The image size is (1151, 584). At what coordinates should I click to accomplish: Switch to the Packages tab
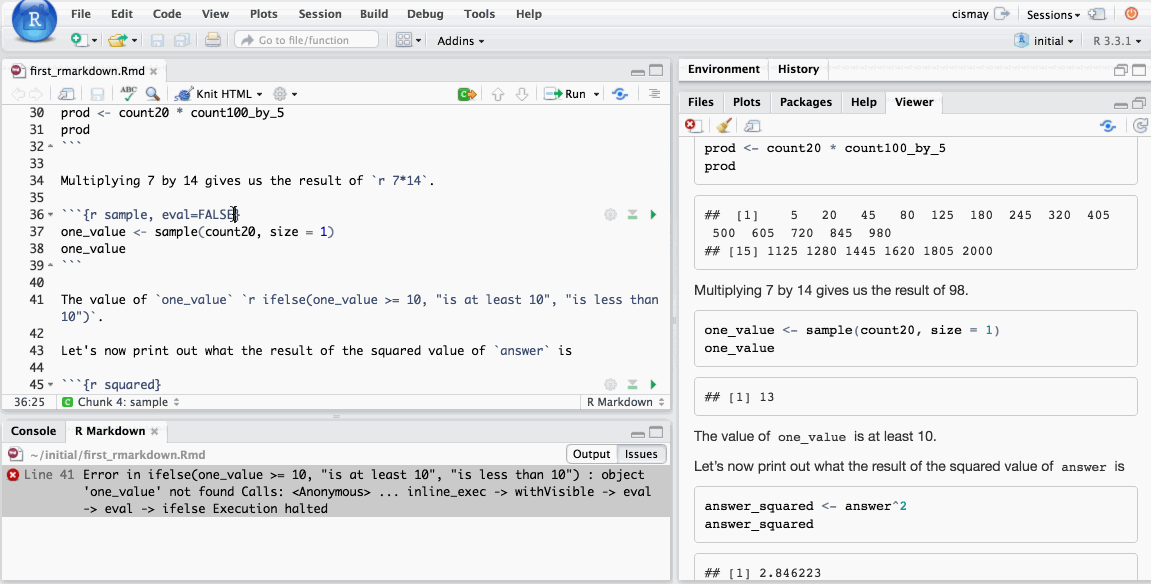tap(805, 102)
